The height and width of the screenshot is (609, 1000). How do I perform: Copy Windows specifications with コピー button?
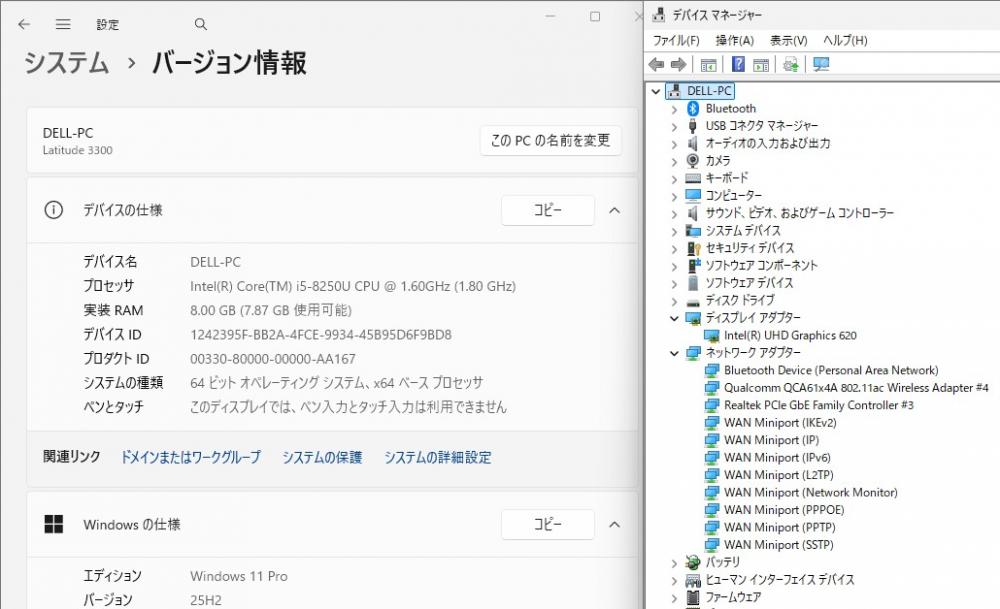[548, 524]
